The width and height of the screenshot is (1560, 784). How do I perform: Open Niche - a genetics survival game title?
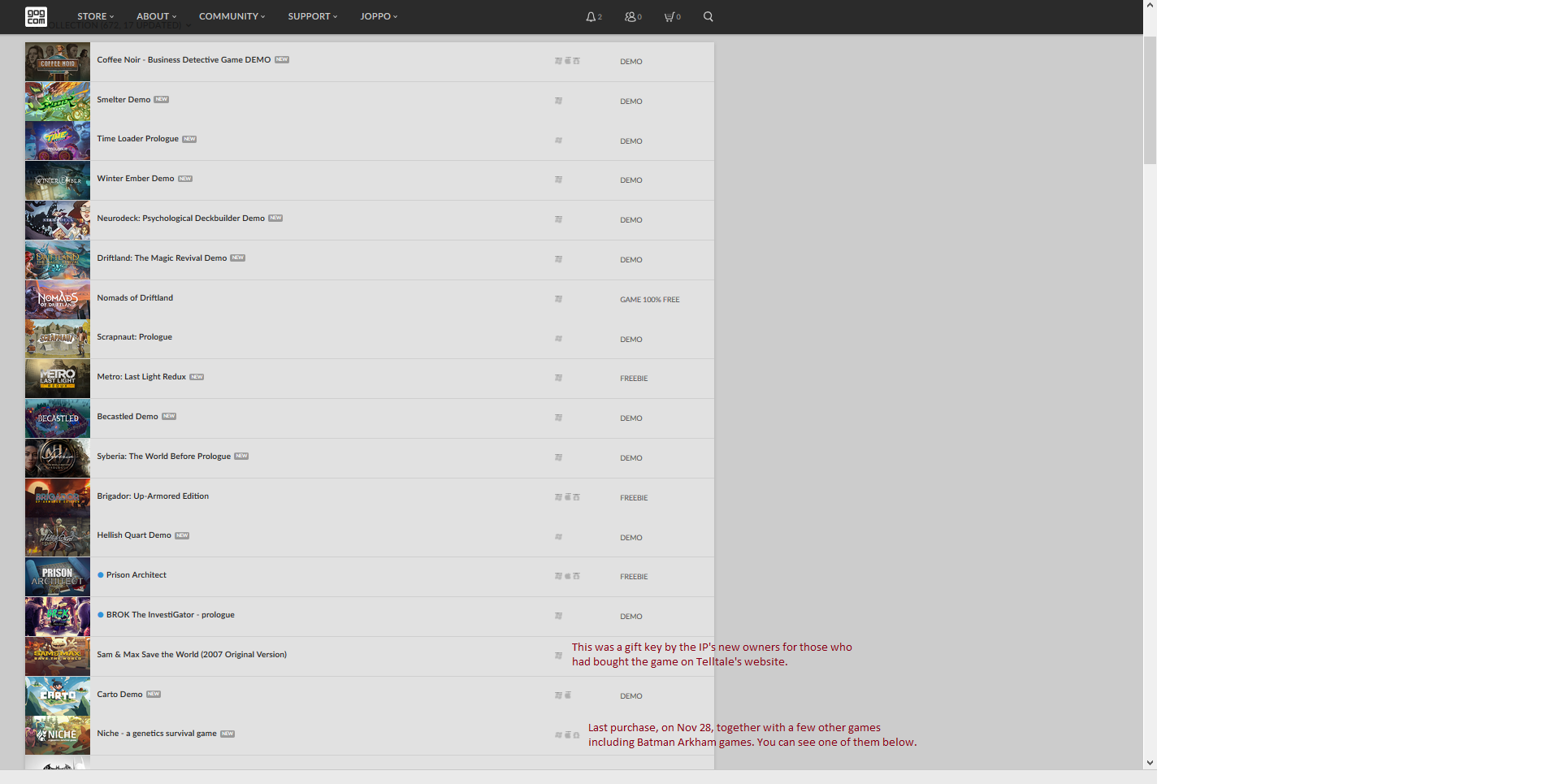click(157, 734)
